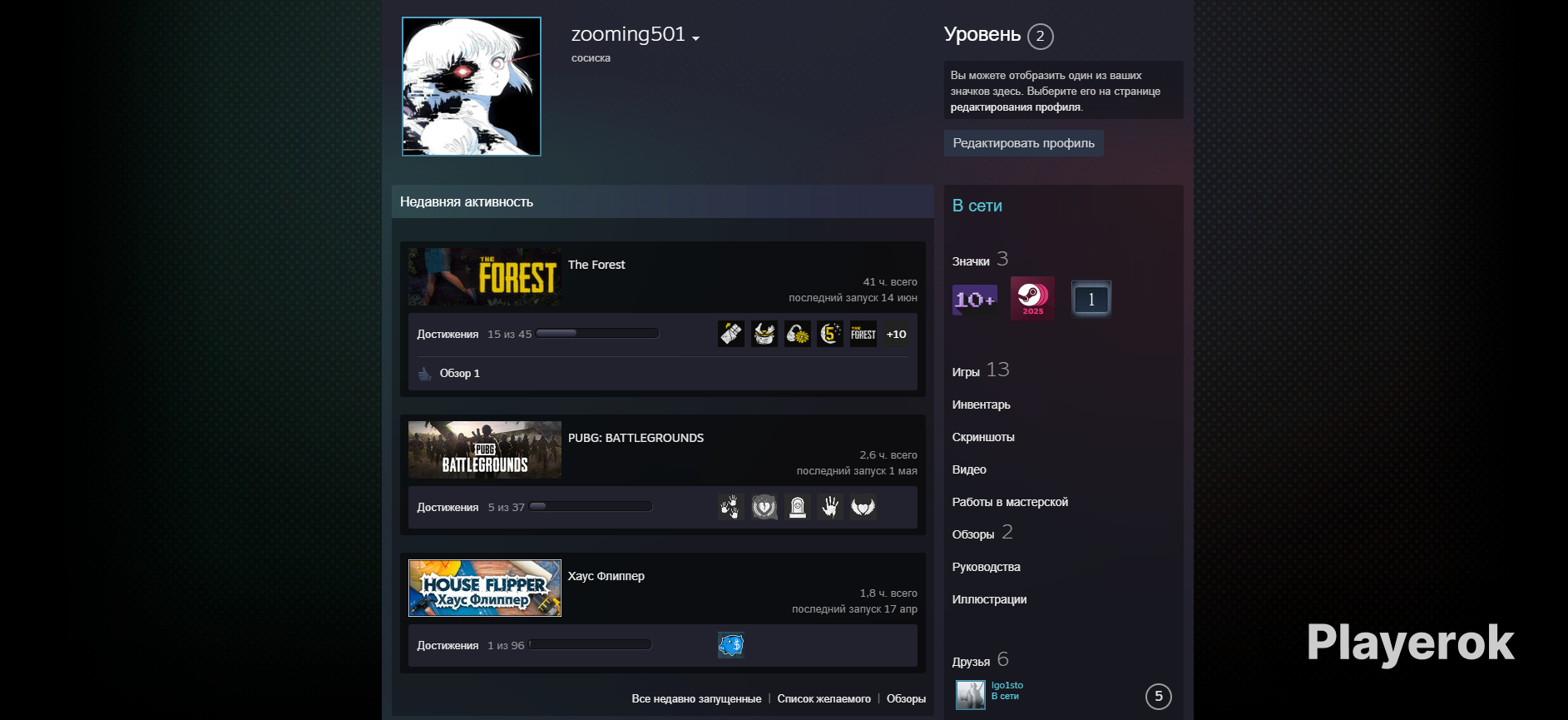Click the последний запуск 17 апр text
This screenshot has height=720, width=1568.
pos(854,609)
